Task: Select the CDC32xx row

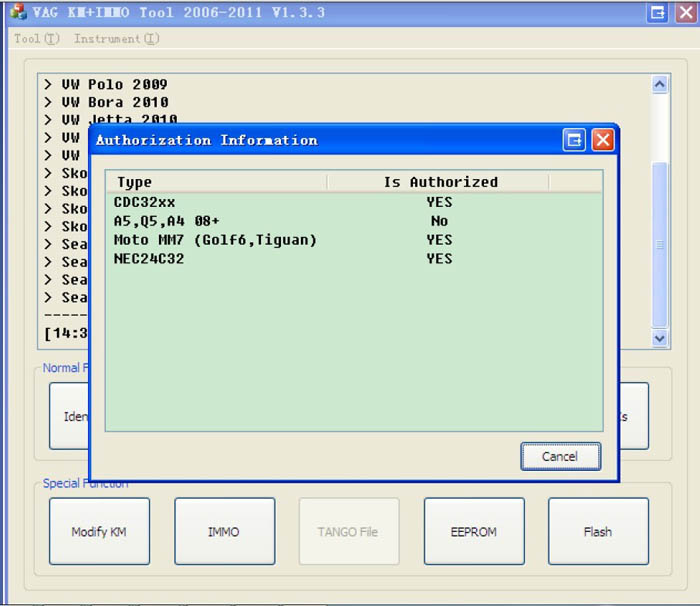Action: [x=354, y=202]
